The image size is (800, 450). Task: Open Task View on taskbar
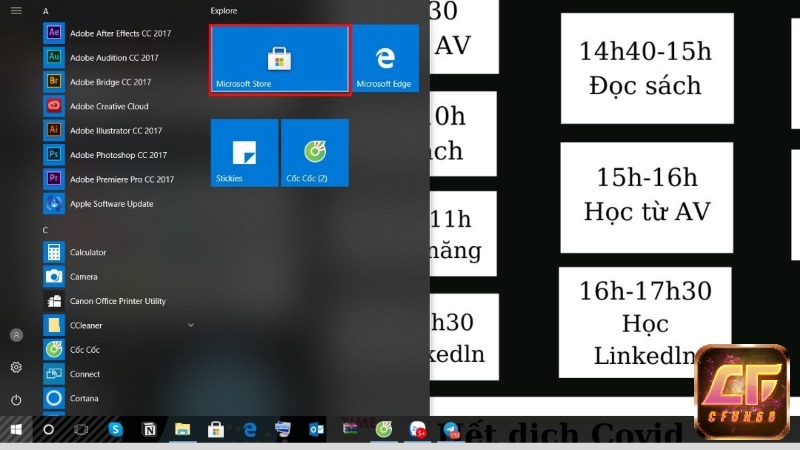81,430
